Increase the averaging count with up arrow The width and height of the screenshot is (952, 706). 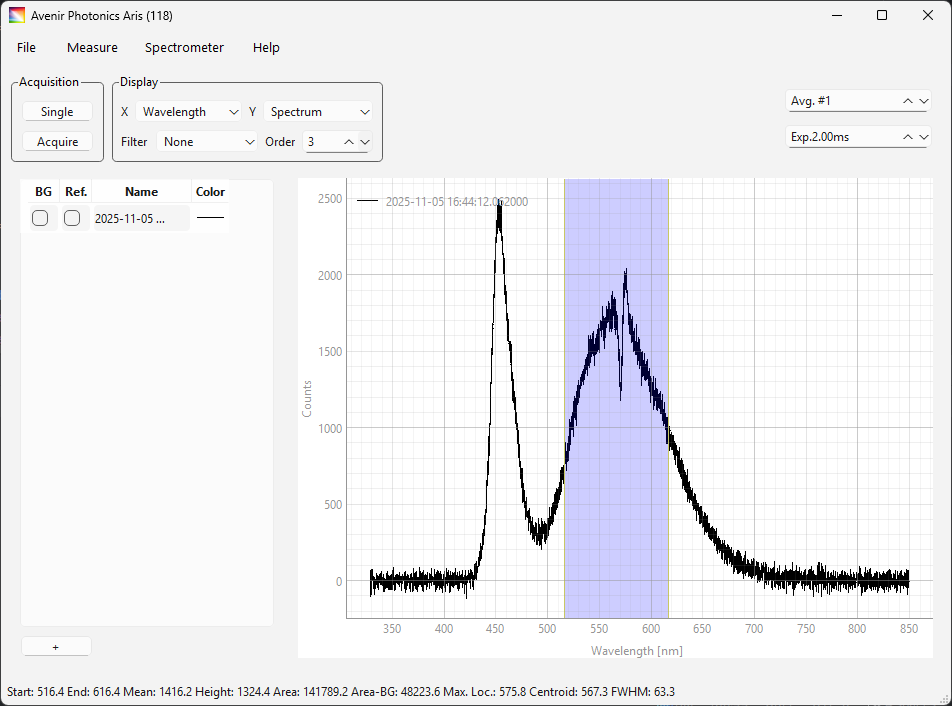[908, 101]
